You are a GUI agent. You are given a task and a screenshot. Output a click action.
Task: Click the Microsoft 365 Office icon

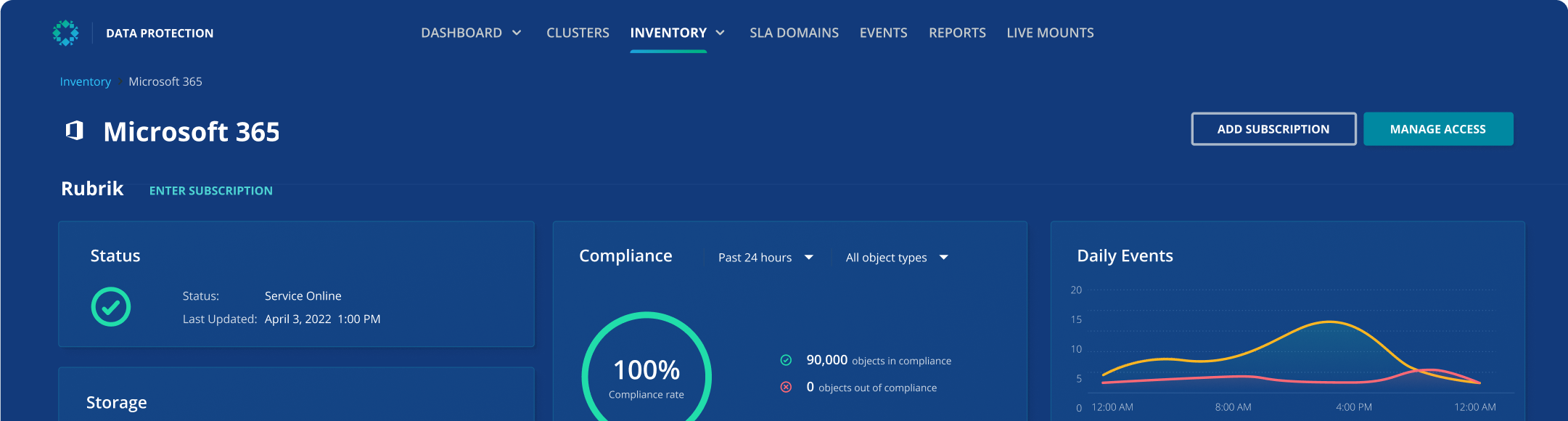click(75, 131)
